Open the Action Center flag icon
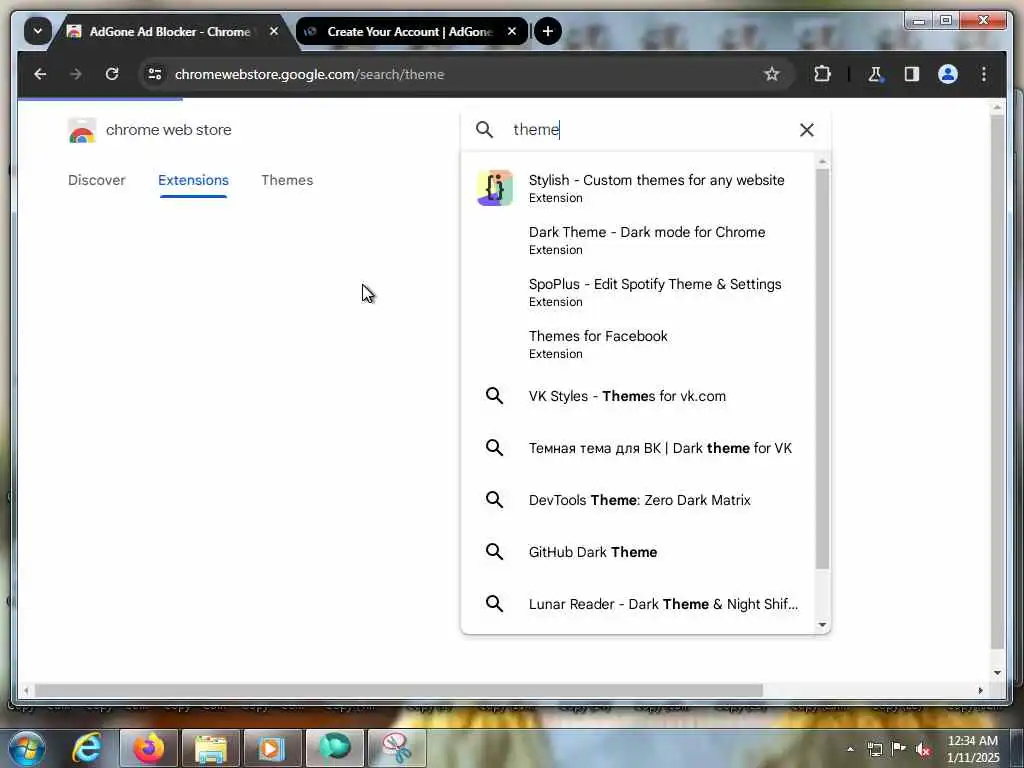 [899, 749]
